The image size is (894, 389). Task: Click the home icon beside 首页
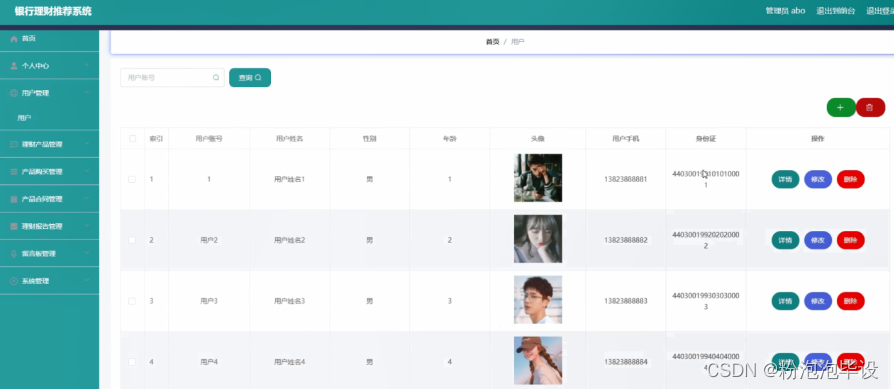[14, 39]
